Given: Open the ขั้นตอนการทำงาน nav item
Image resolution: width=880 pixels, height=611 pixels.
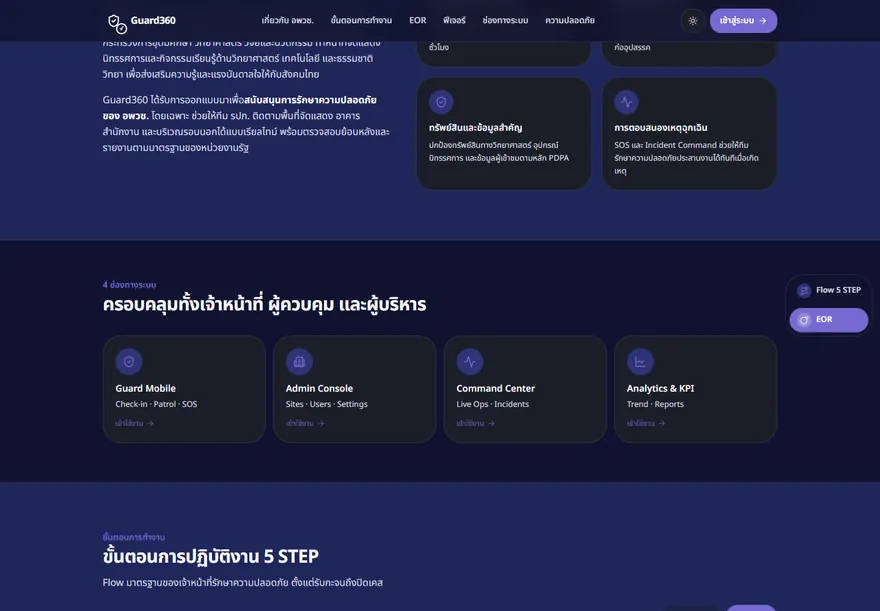Looking at the screenshot, I should click(361, 21).
